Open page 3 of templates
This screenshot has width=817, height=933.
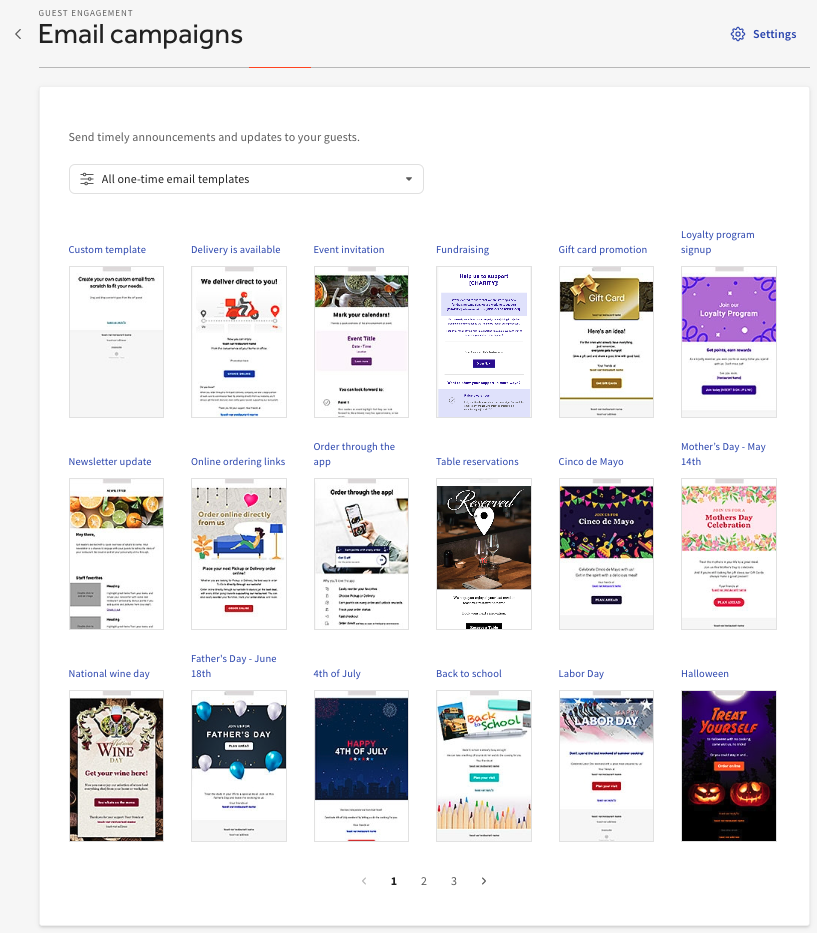coord(453,881)
